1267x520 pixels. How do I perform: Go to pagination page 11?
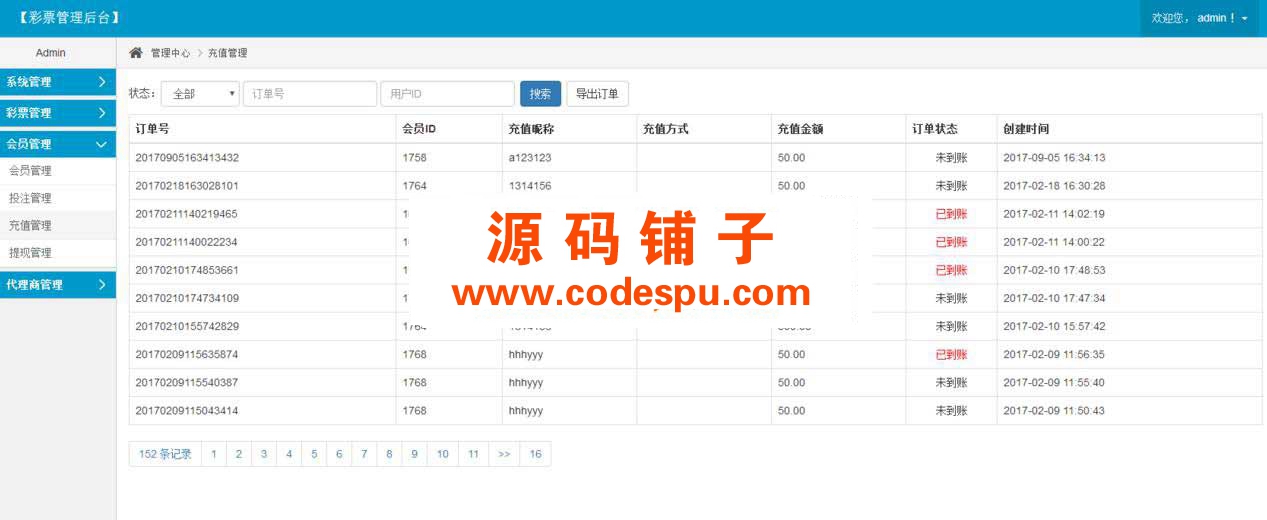[x=473, y=454]
